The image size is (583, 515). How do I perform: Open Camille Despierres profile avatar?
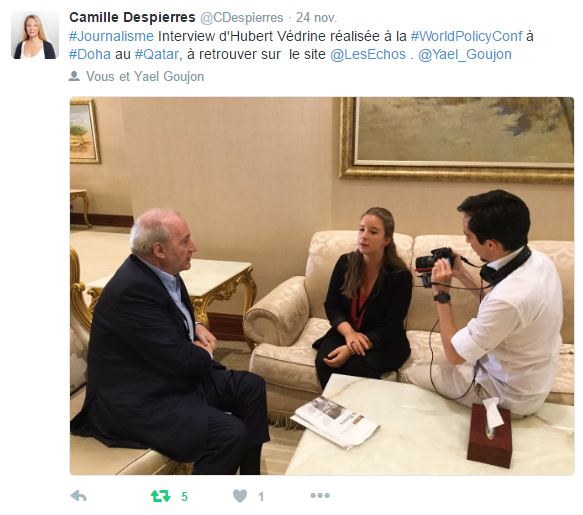tap(35, 35)
